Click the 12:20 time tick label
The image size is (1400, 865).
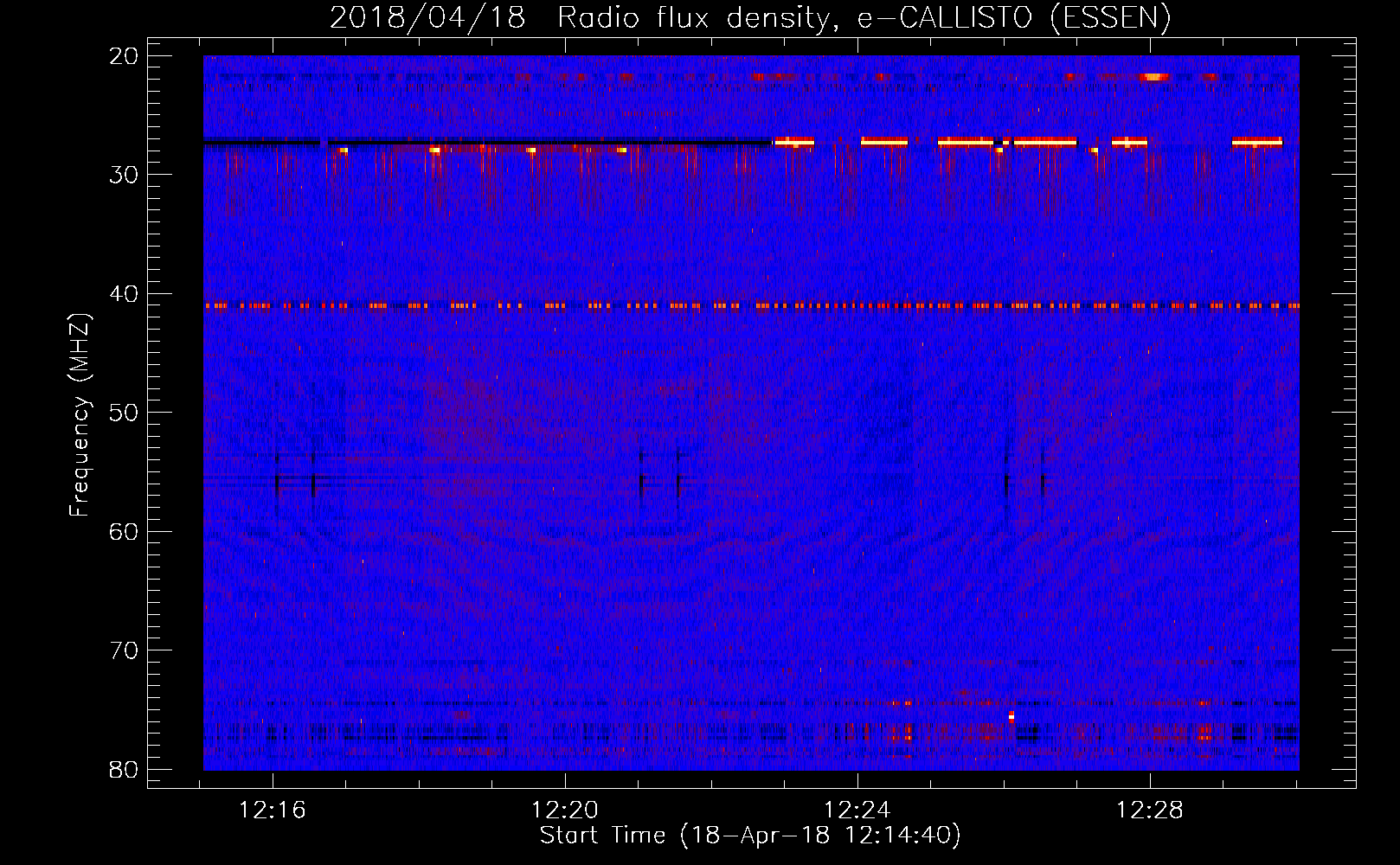[565, 811]
